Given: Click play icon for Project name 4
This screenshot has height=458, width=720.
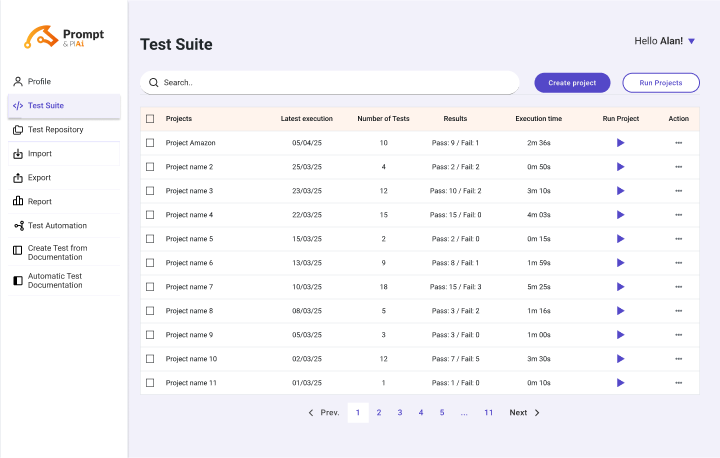Looking at the screenshot, I should pos(620,215).
